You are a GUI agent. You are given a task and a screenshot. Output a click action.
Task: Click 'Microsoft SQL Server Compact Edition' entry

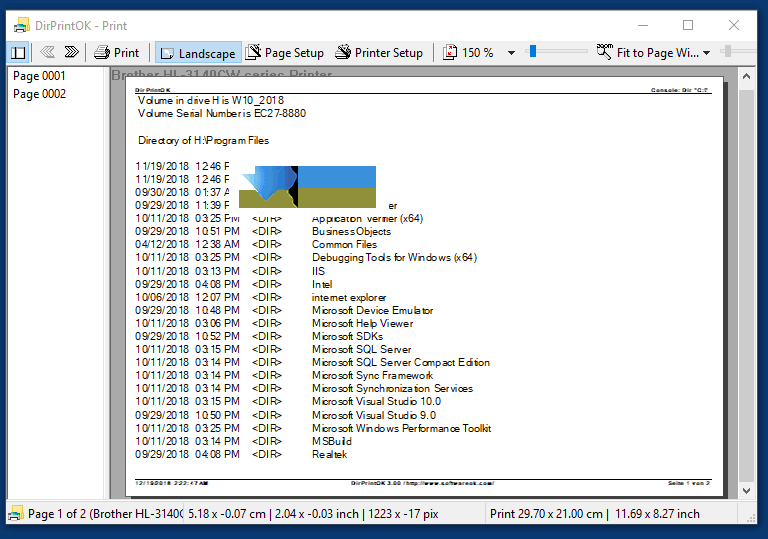[401, 363]
